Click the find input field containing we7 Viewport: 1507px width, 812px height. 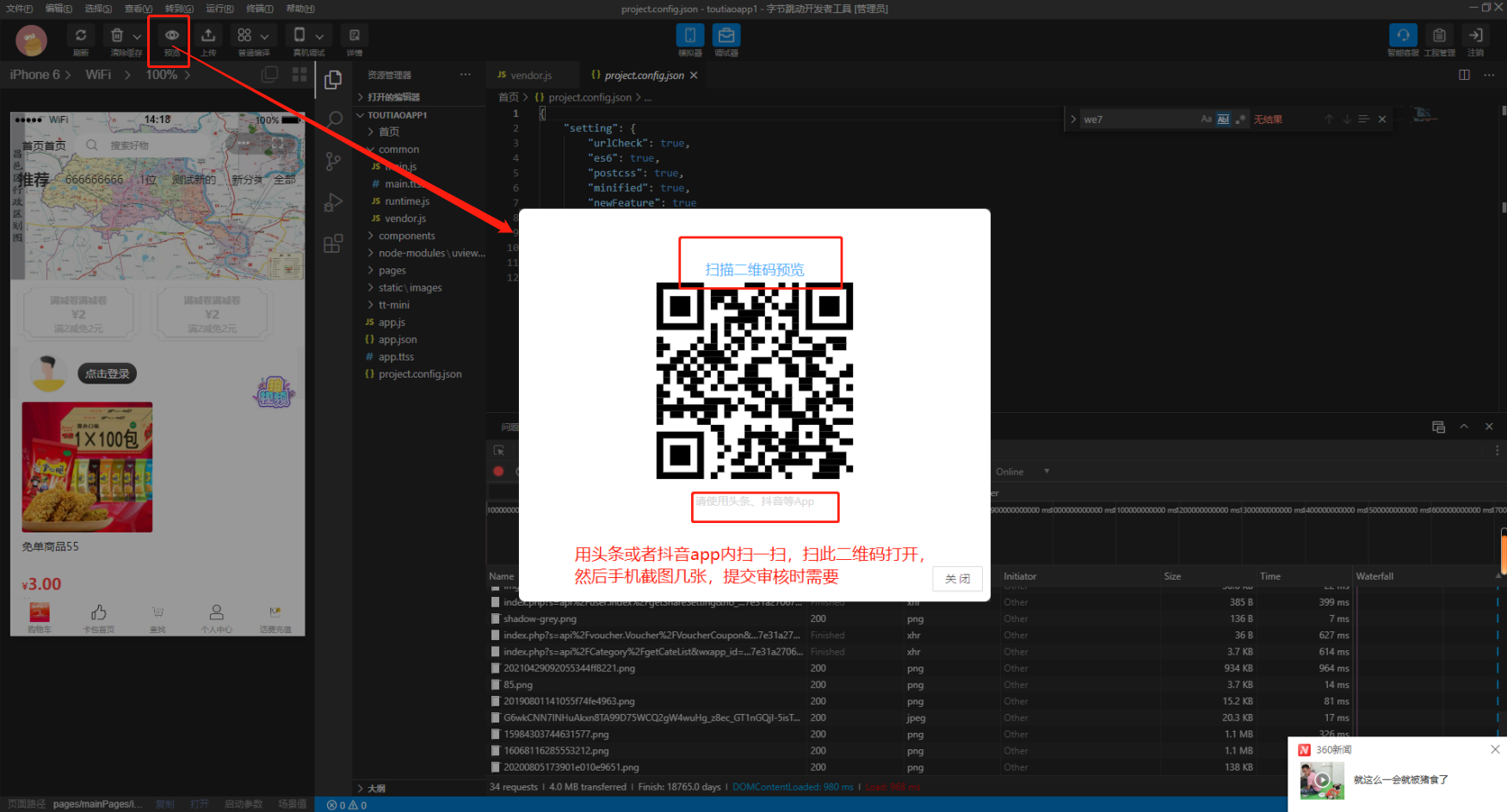click(1136, 120)
